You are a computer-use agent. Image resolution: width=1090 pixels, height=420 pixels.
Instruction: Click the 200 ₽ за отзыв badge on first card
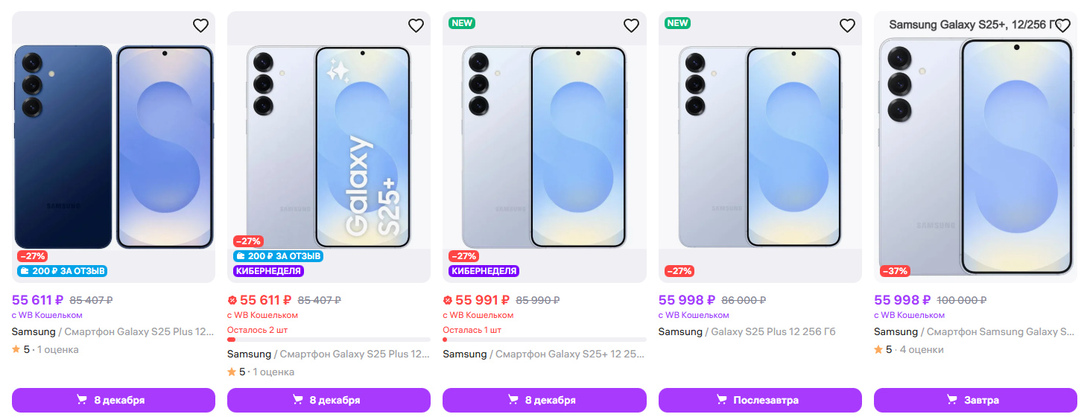point(62,270)
